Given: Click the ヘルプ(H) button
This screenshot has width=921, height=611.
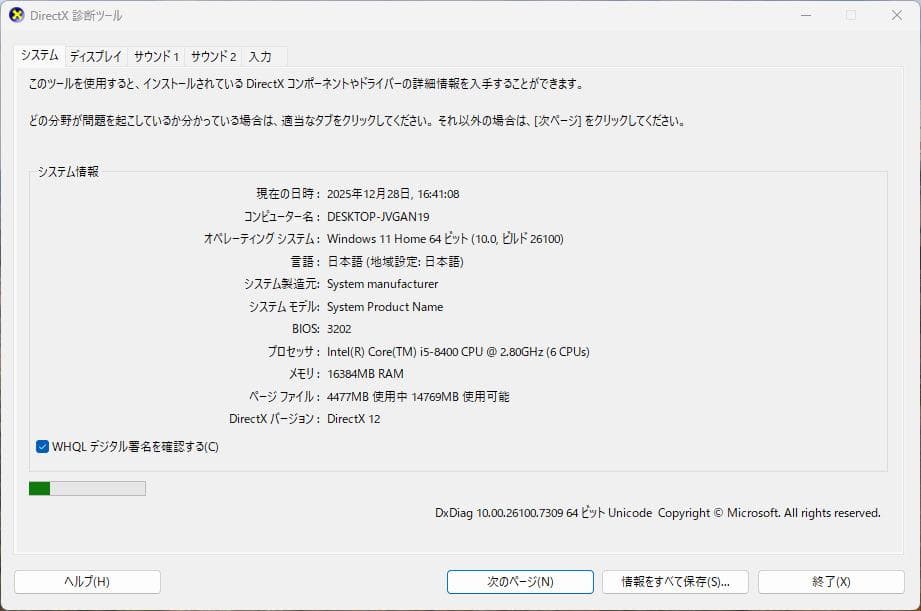Looking at the screenshot, I should [x=87, y=582].
